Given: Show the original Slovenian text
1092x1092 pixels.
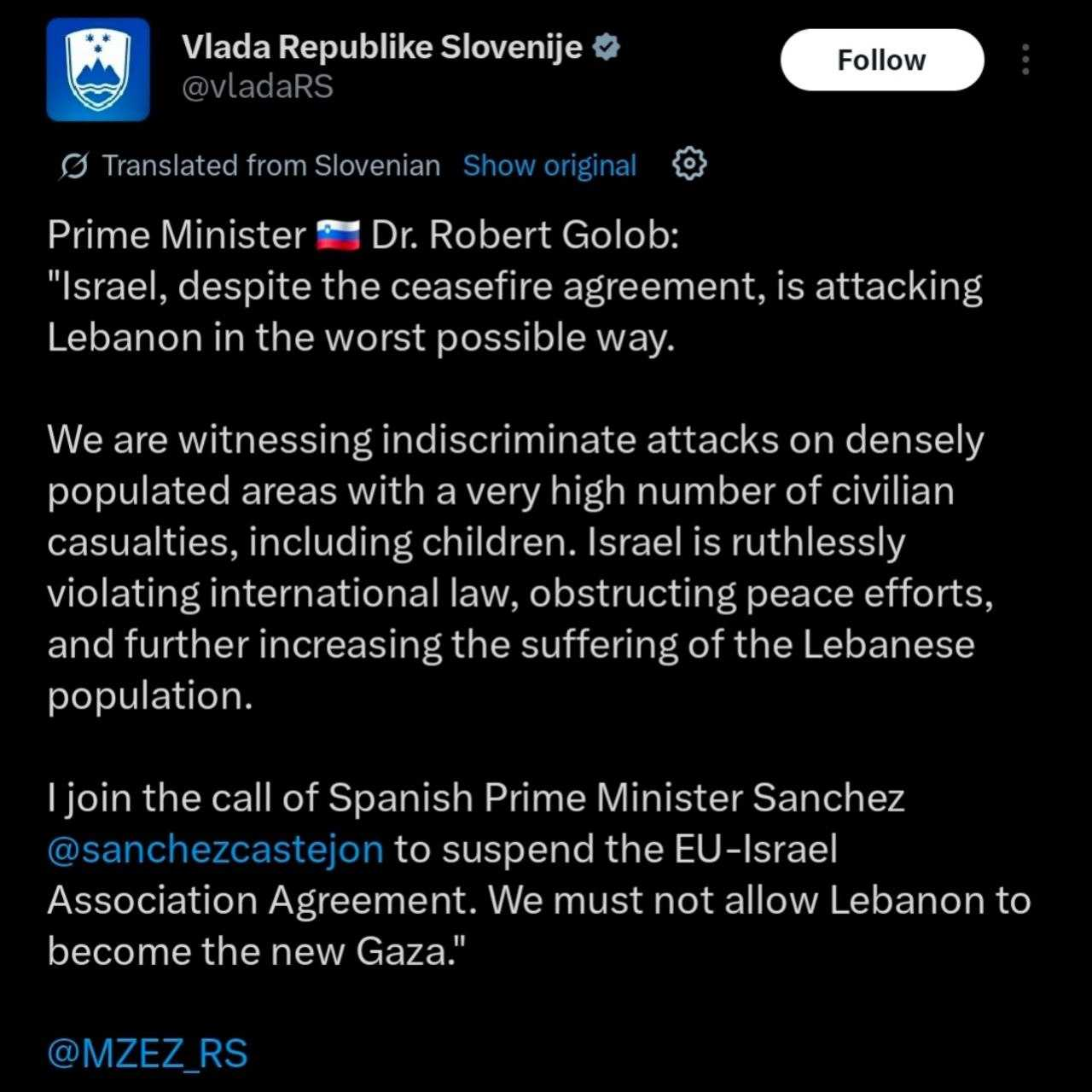Looking at the screenshot, I should click(x=549, y=166).
